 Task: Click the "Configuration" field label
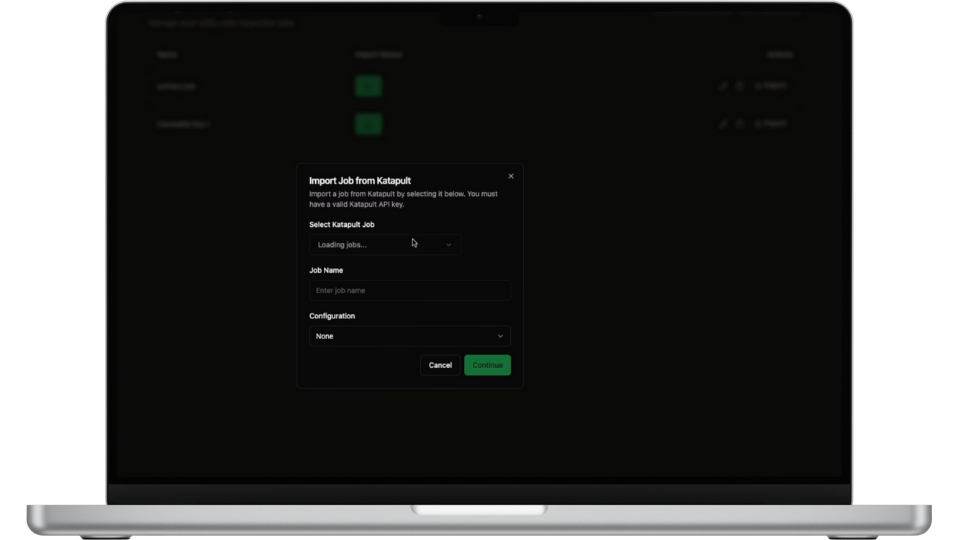(x=332, y=316)
